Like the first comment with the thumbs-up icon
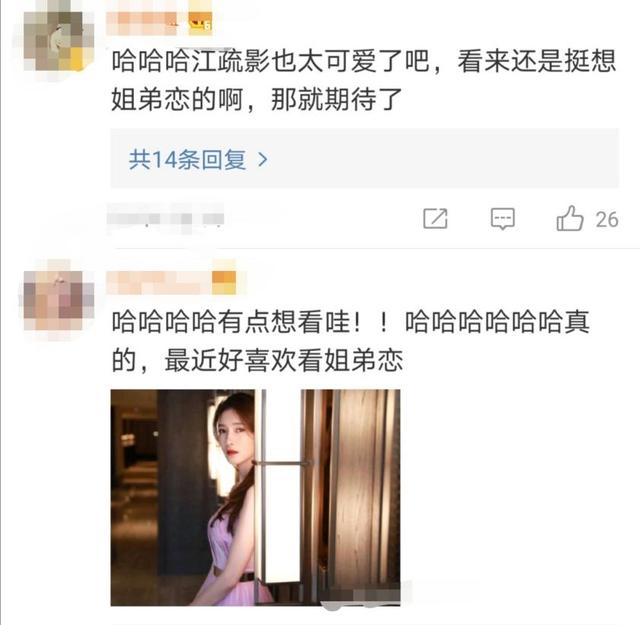The width and height of the screenshot is (640, 625). (570, 218)
